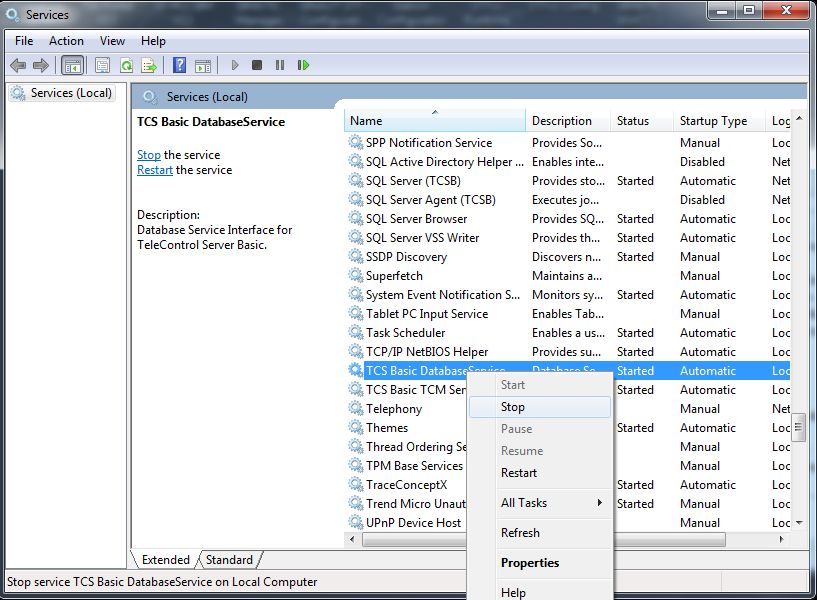Switch to the Standard tab
This screenshot has height=600, width=817.
point(229,559)
